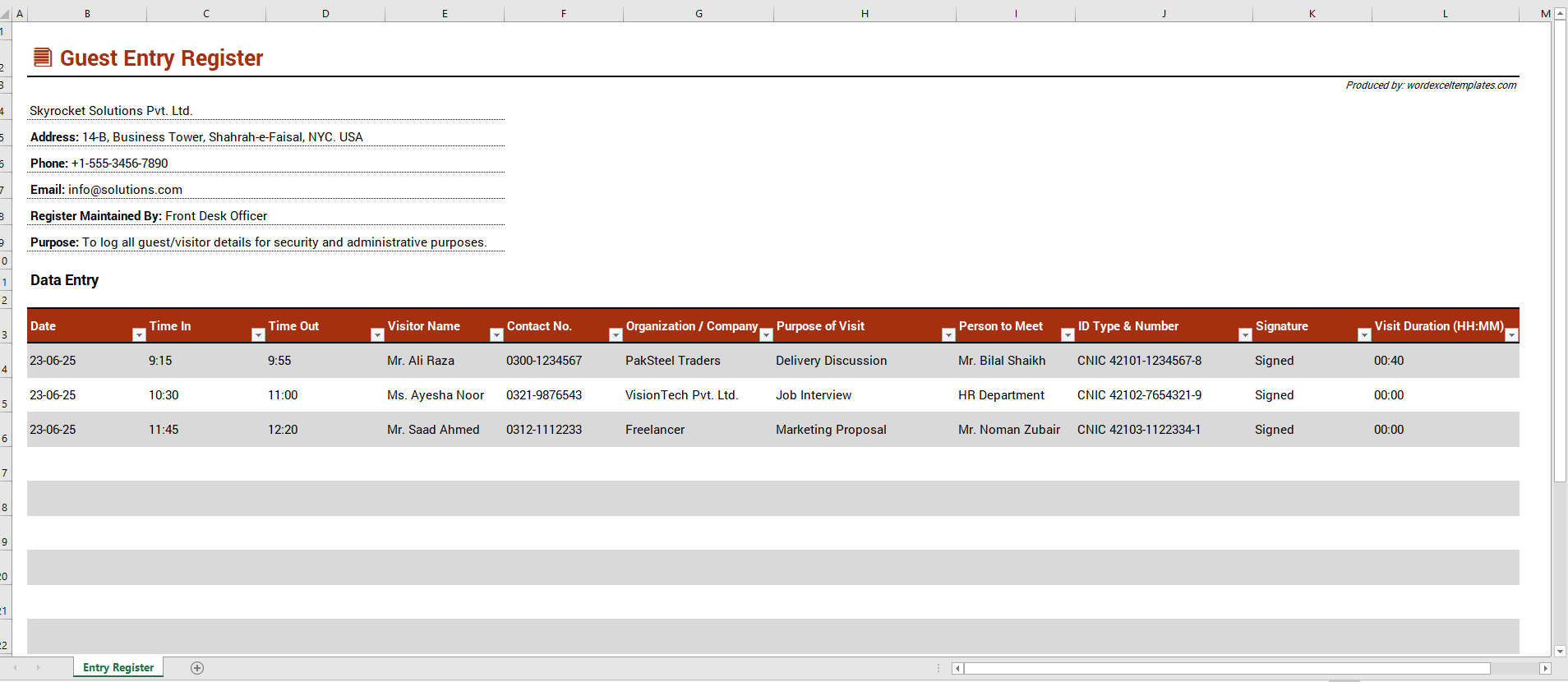Screen dimensions: 1568x682
Task: Open the Purpose of Visit filter dropdown
Action: click(x=948, y=334)
